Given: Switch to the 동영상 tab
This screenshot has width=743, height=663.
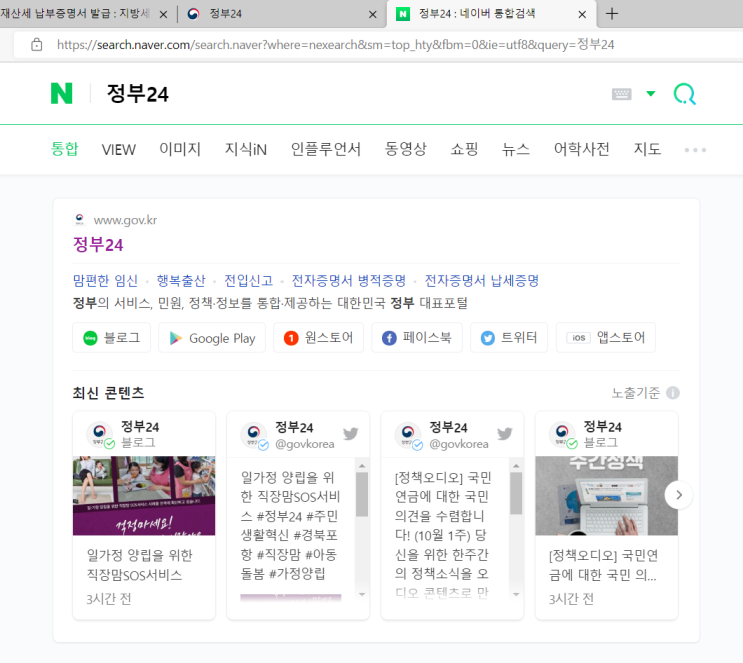Looking at the screenshot, I should point(406,149).
